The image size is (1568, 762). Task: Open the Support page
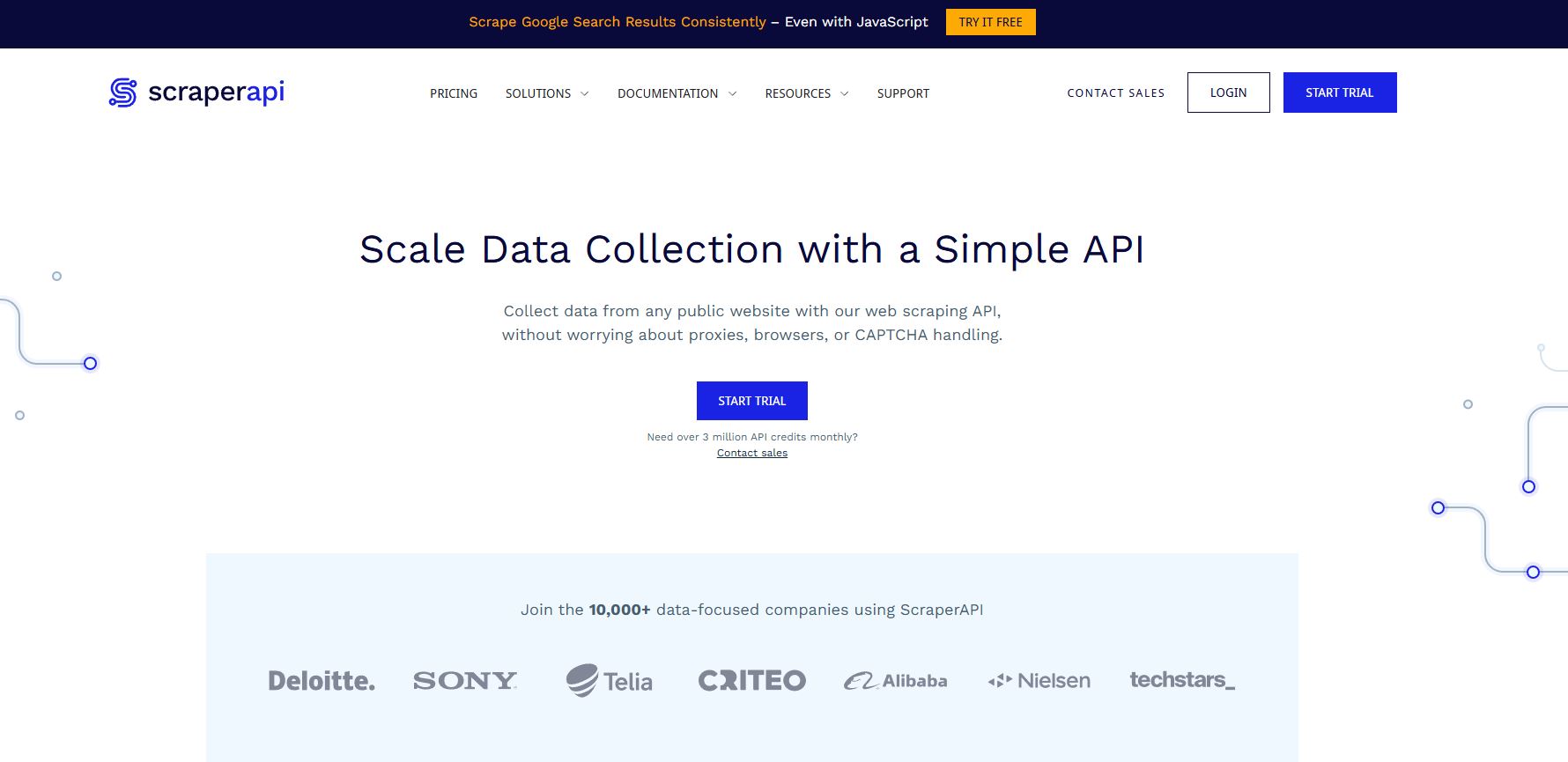coord(903,93)
